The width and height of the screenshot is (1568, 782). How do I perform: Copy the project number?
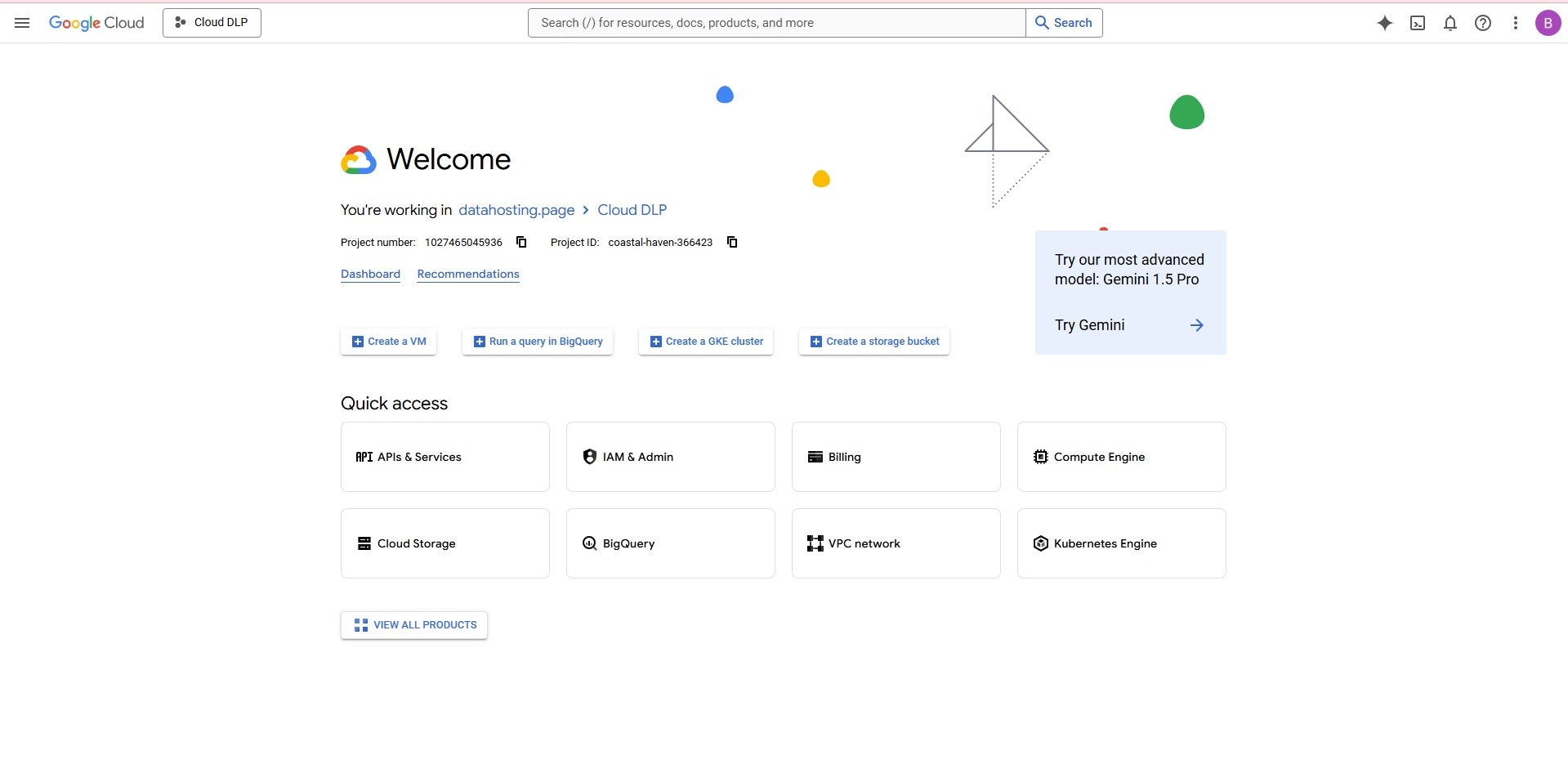pyautogui.click(x=521, y=242)
